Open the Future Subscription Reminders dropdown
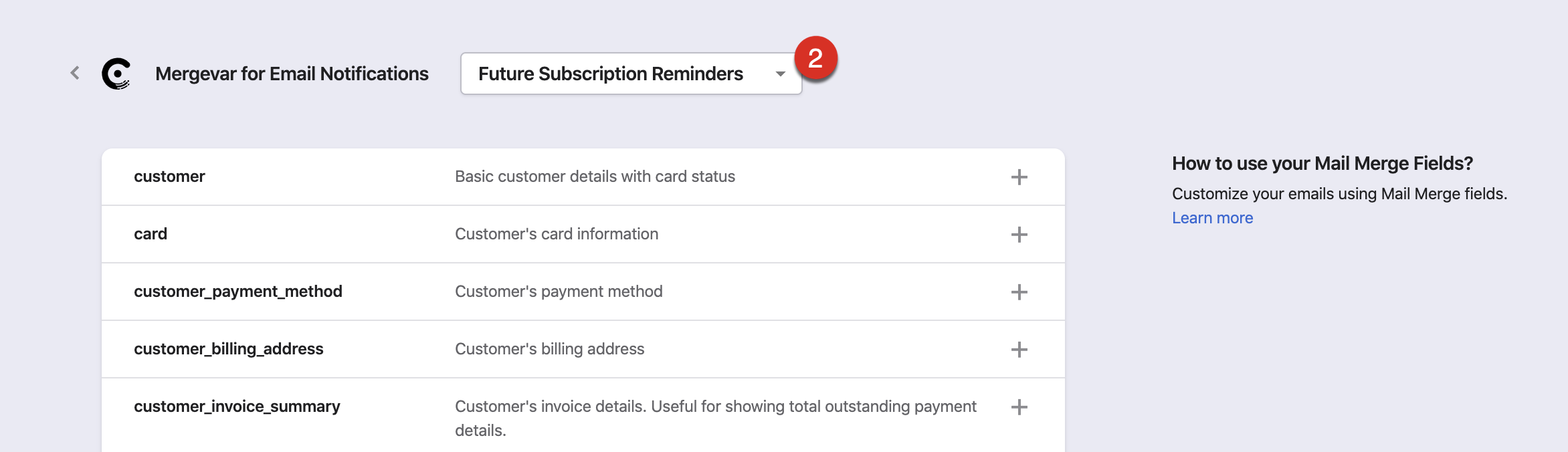Image resolution: width=1568 pixels, height=452 pixels. tap(610, 74)
